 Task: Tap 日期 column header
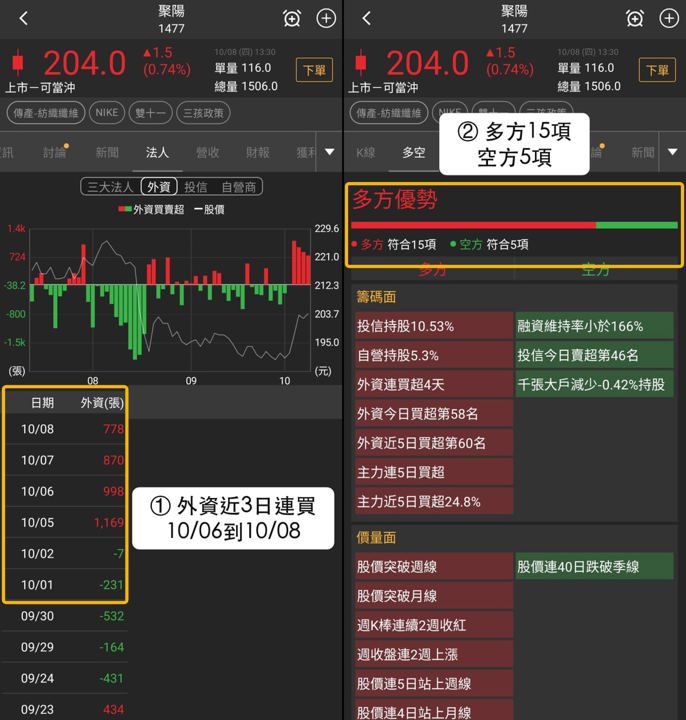[x=42, y=403]
